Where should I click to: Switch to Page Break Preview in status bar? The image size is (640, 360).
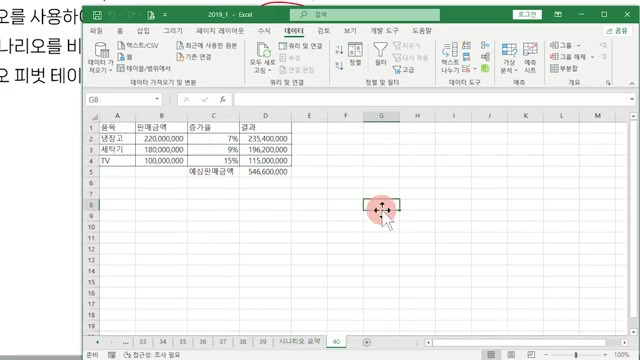tap(531, 354)
